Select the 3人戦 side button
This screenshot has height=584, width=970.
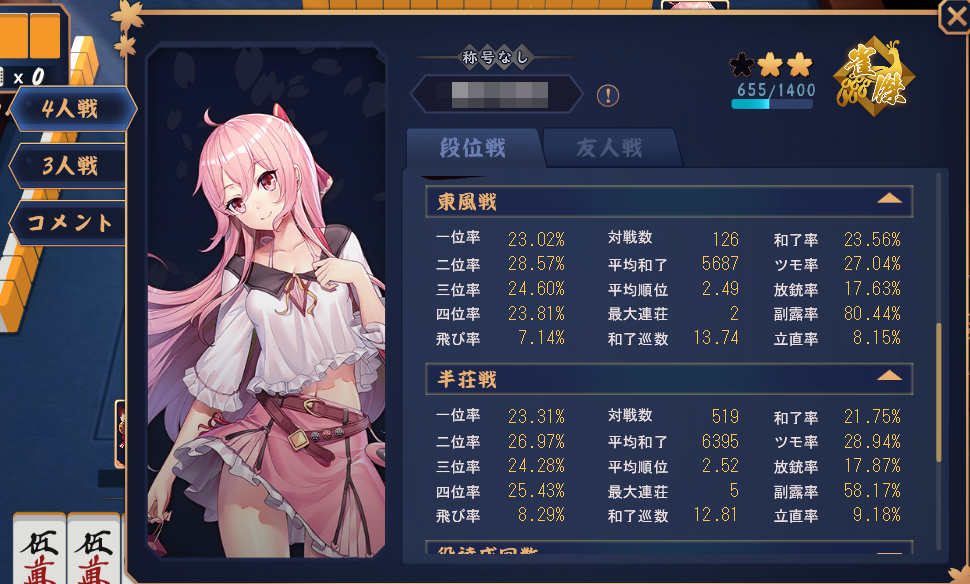click(68, 166)
